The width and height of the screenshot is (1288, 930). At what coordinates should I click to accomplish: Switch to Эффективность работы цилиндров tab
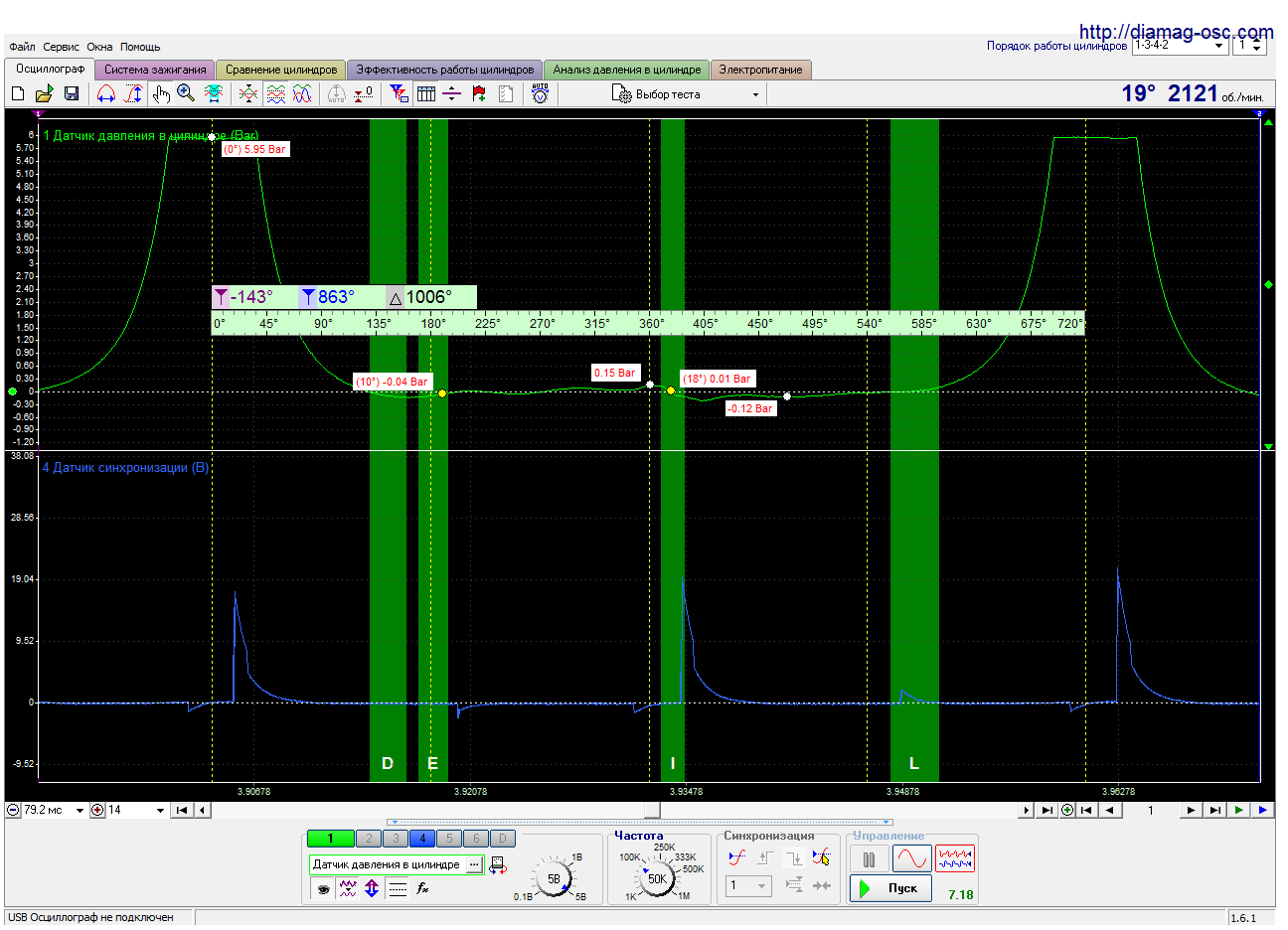[445, 70]
